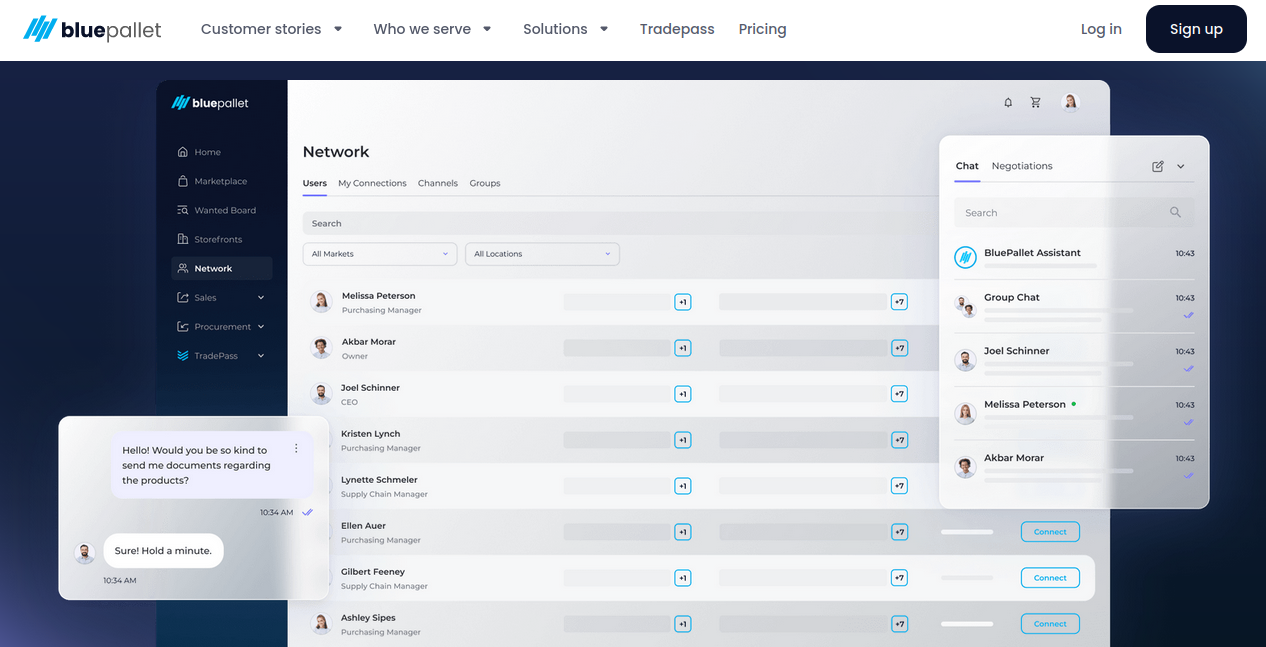The height and width of the screenshot is (647, 1266).
Task: Select Network in the sidebar
Action: tap(221, 268)
